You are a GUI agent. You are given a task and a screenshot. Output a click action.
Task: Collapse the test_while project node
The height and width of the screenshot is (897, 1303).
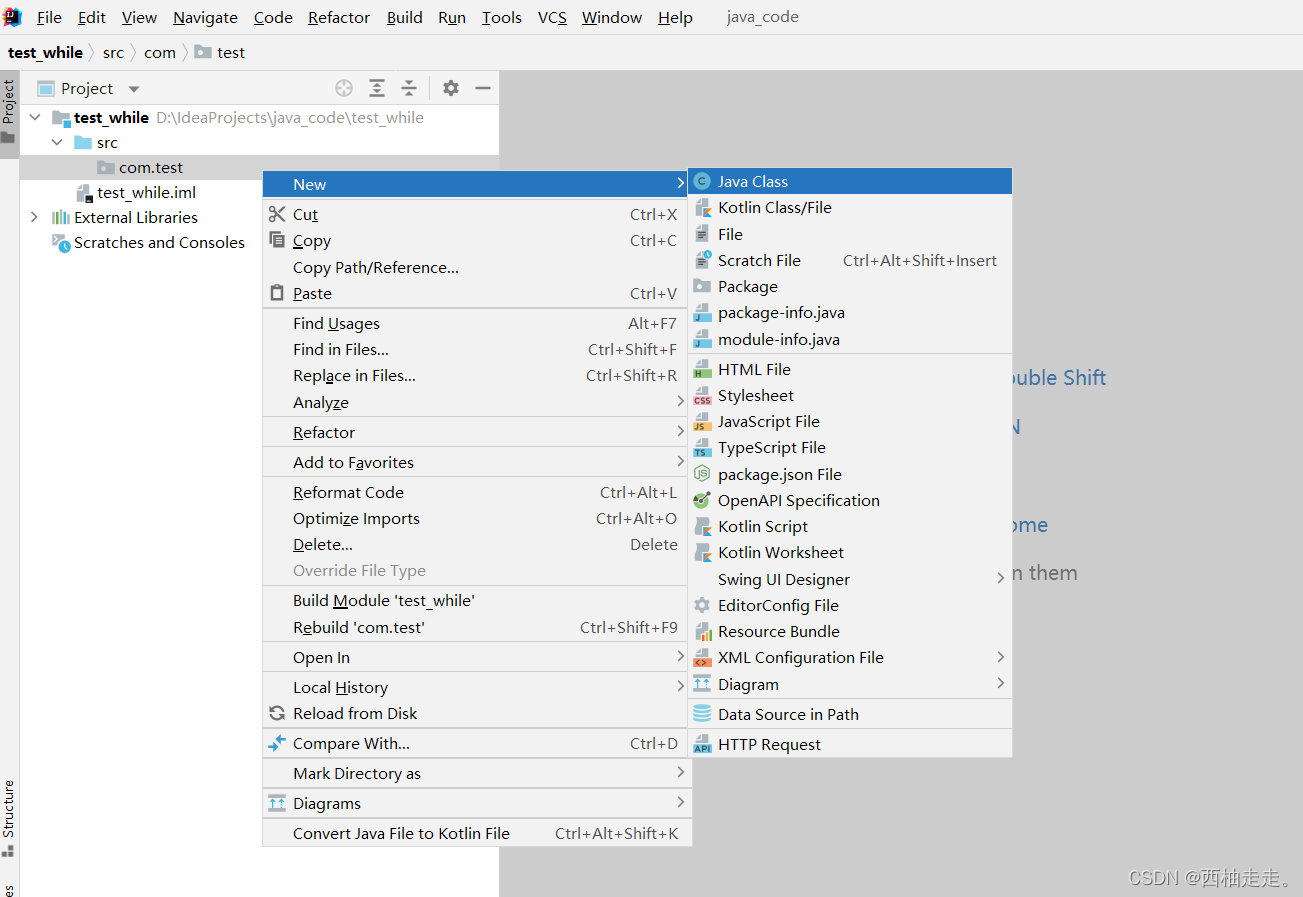click(x=36, y=117)
